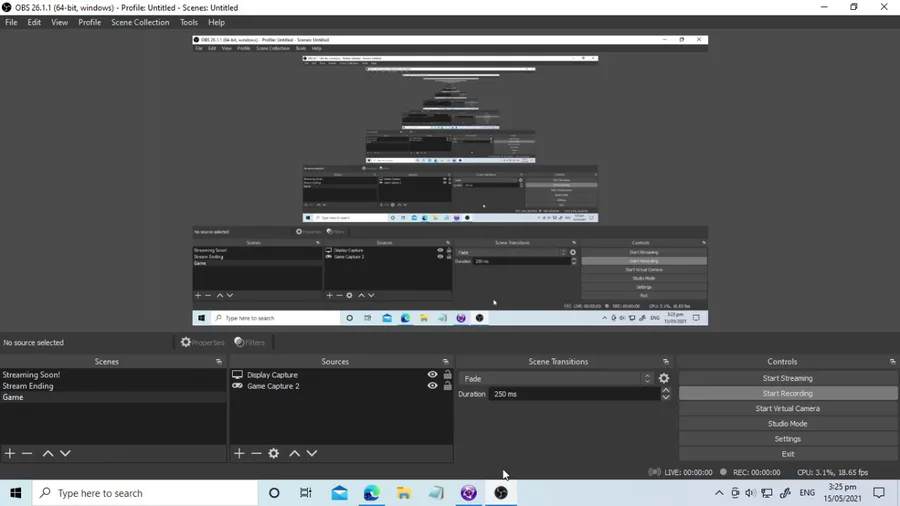
Task: Open Settings from Controls panel
Action: [788, 439]
